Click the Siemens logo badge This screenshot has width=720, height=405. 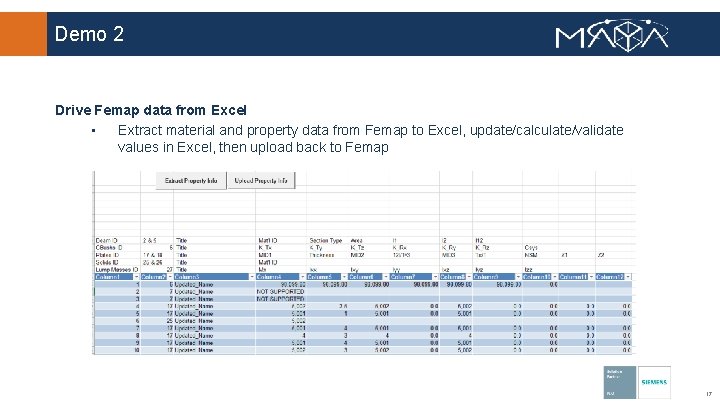pyautogui.click(x=654, y=382)
